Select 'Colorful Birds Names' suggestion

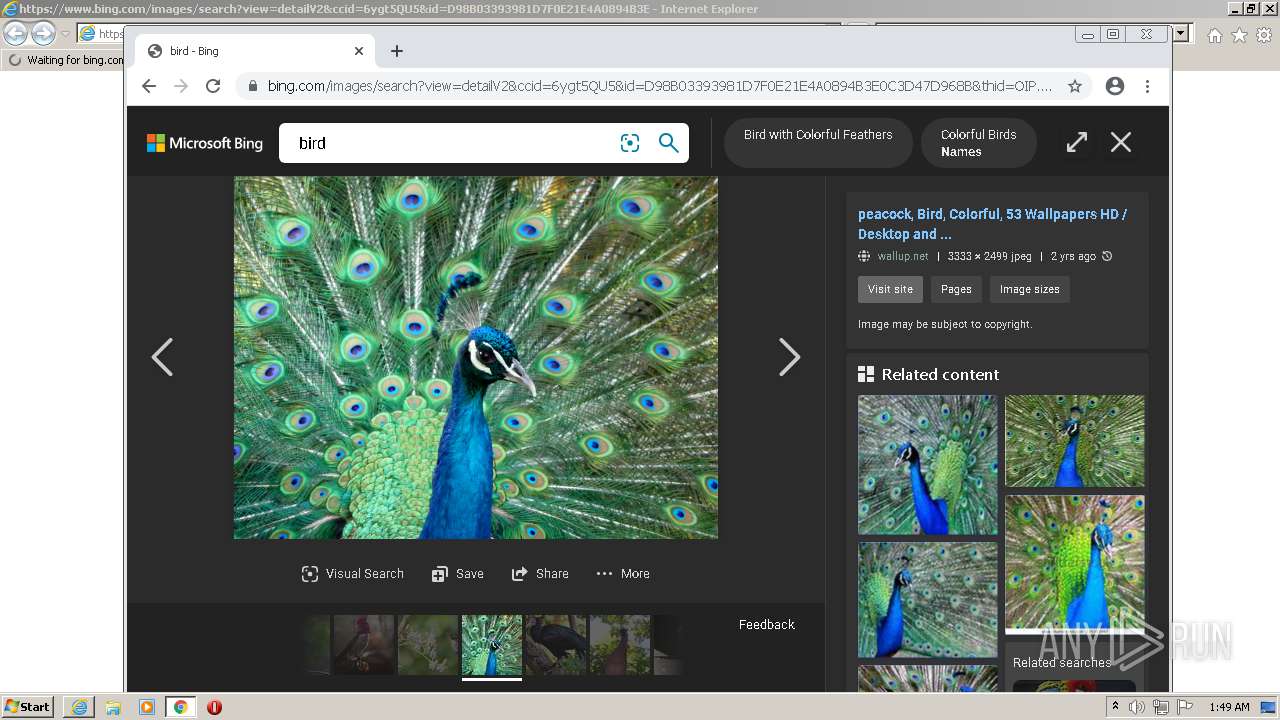point(978,143)
